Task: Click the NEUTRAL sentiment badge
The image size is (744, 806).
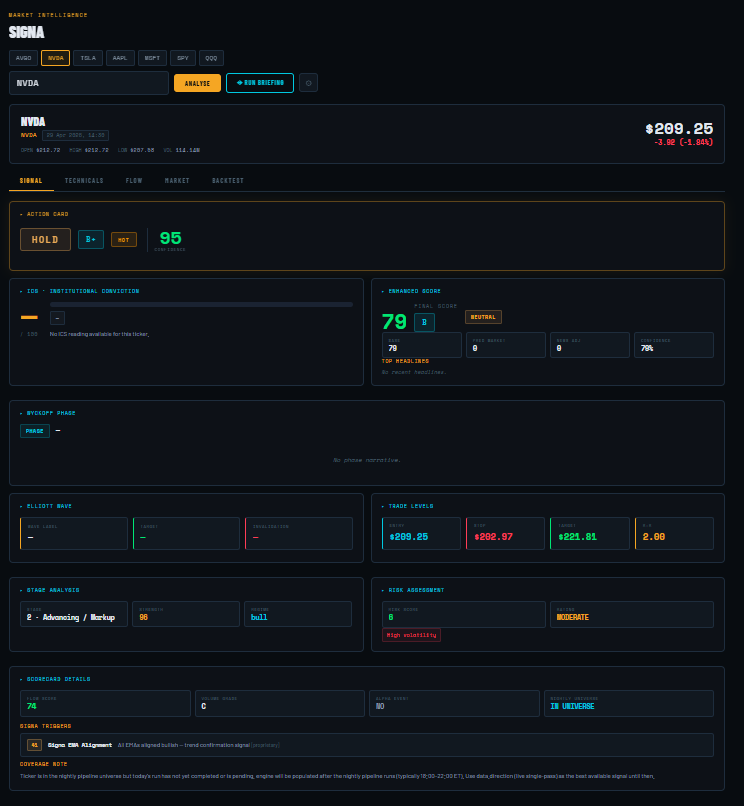Action: click(x=483, y=317)
